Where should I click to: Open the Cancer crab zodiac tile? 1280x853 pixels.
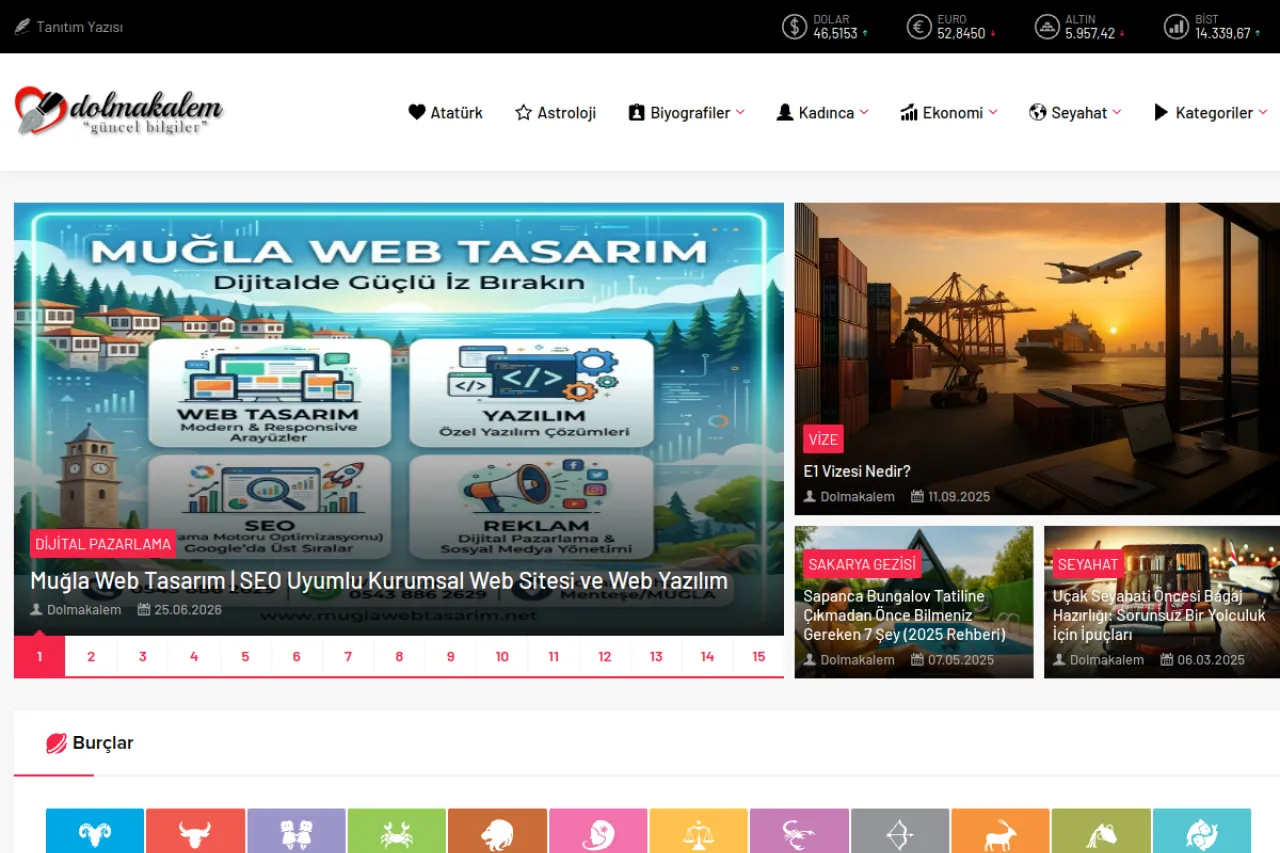coord(397,831)
